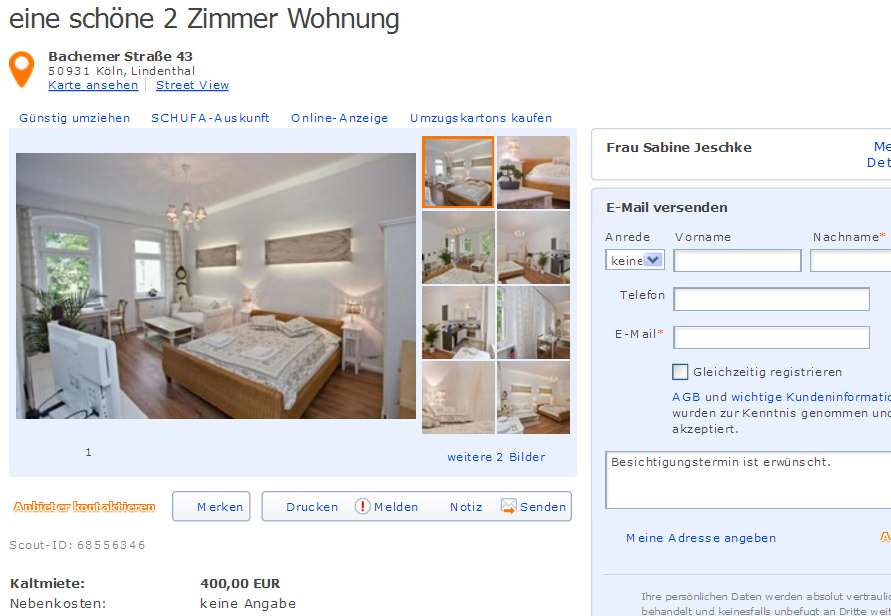This screenshot has width=891, height=616.
Task: Open thumbnail showing kitchen area
Action: point(458,322)
